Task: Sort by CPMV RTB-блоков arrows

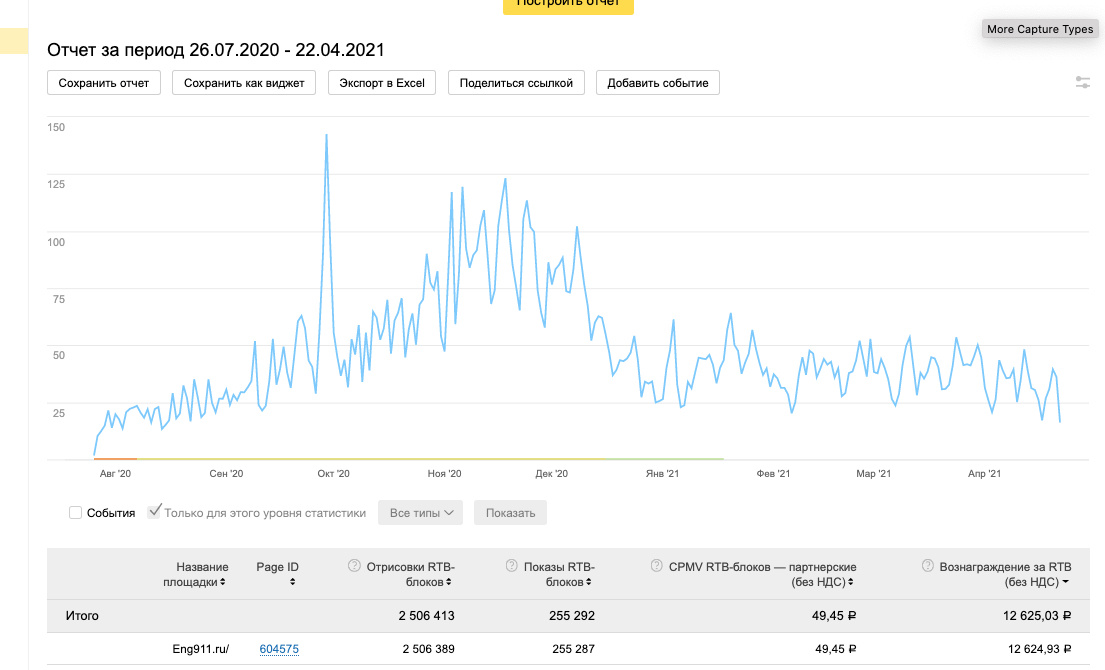Action: pos(851,583)
